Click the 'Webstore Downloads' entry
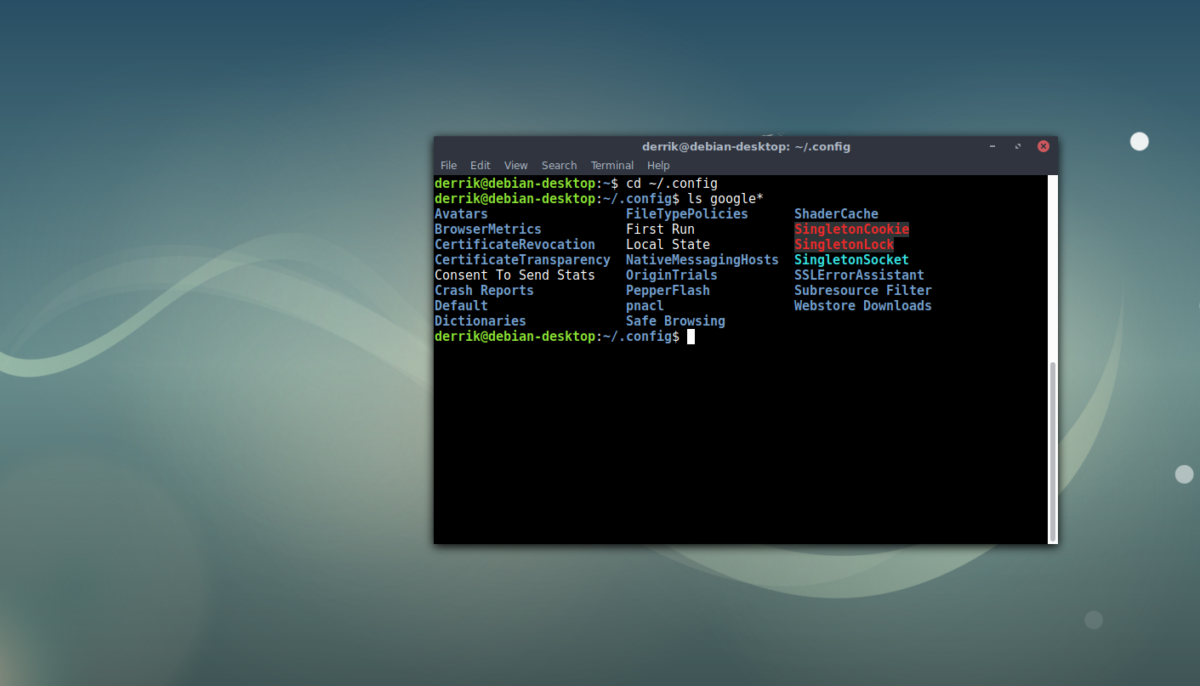 click(x=863, y=306)
